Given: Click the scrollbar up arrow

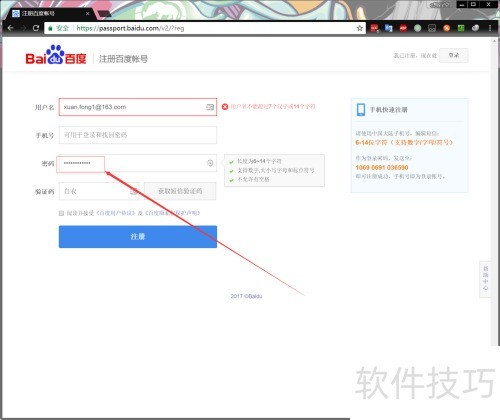Looking at the screenshot, I should pyautogui.click(x=494, y=41).
